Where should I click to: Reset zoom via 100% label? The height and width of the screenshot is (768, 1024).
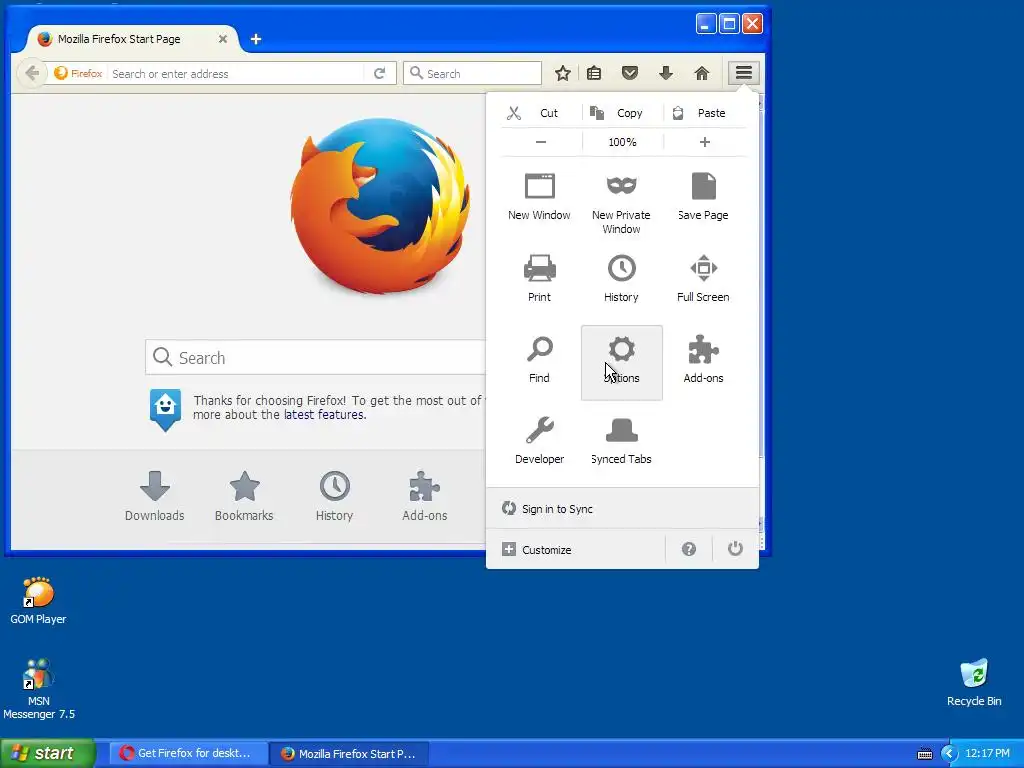point(622,142)
